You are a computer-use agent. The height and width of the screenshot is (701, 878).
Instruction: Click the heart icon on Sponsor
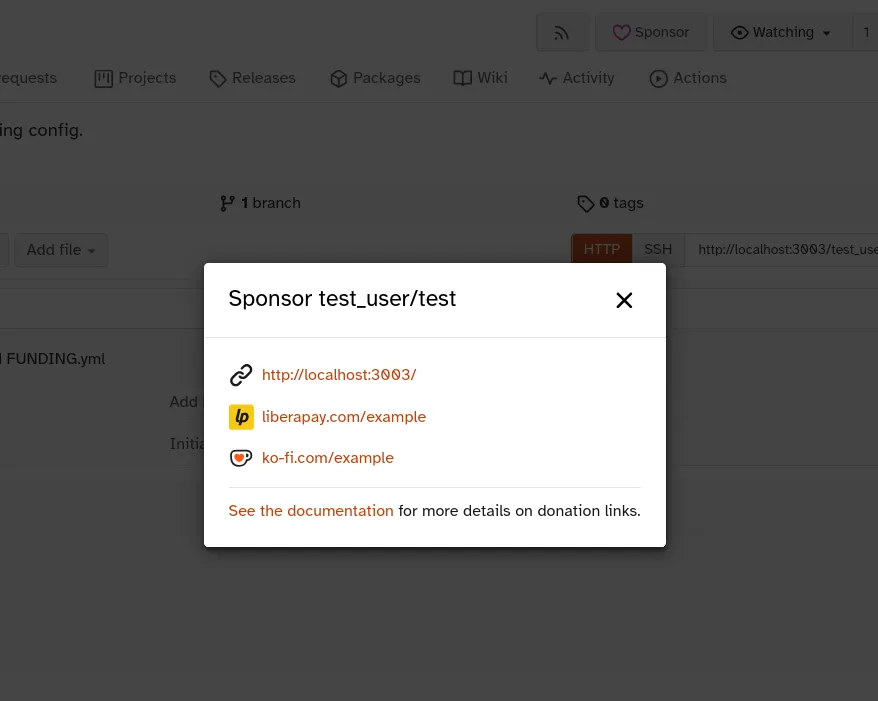pos(621,32)
